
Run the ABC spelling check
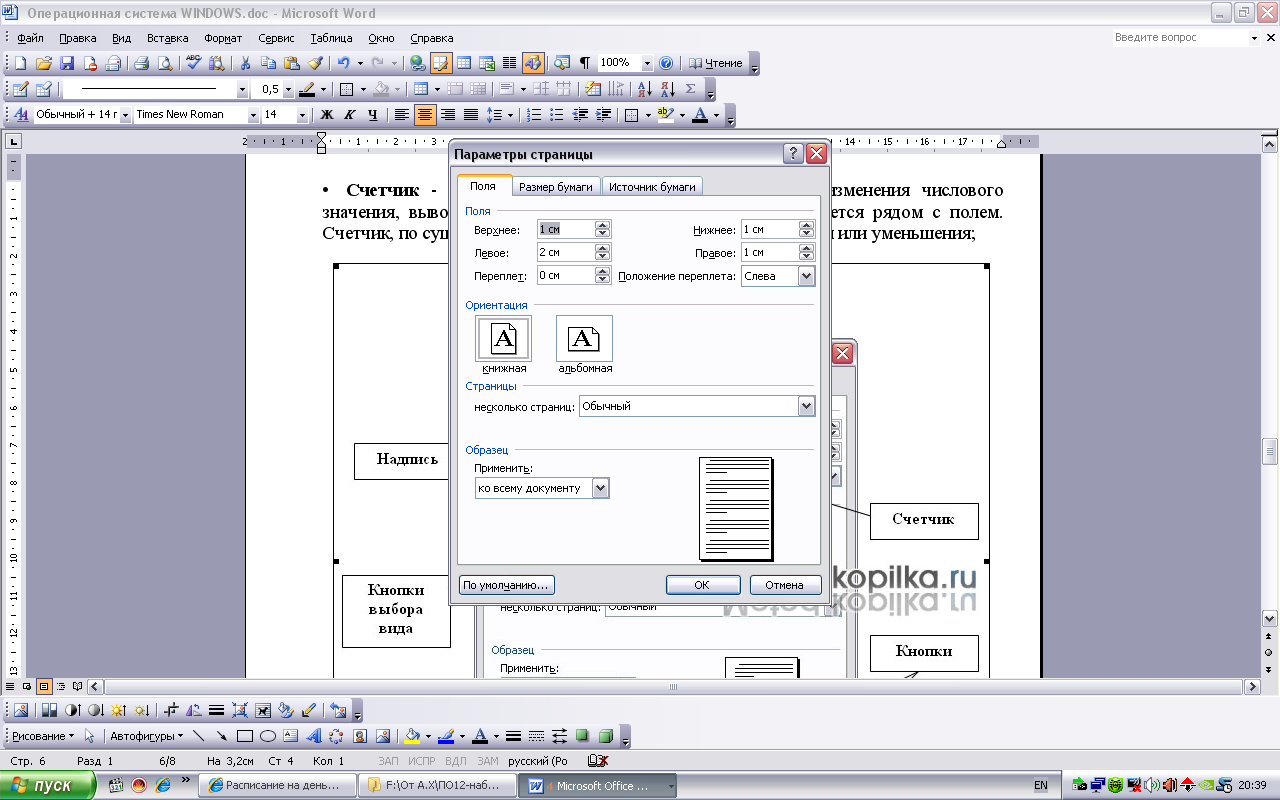(194, 63)
